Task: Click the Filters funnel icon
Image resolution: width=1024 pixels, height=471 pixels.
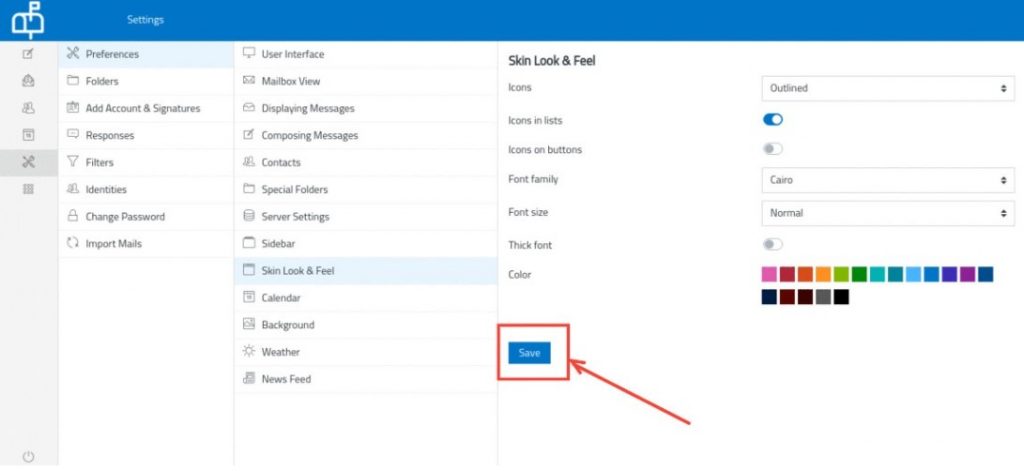Action: point(72,162)
